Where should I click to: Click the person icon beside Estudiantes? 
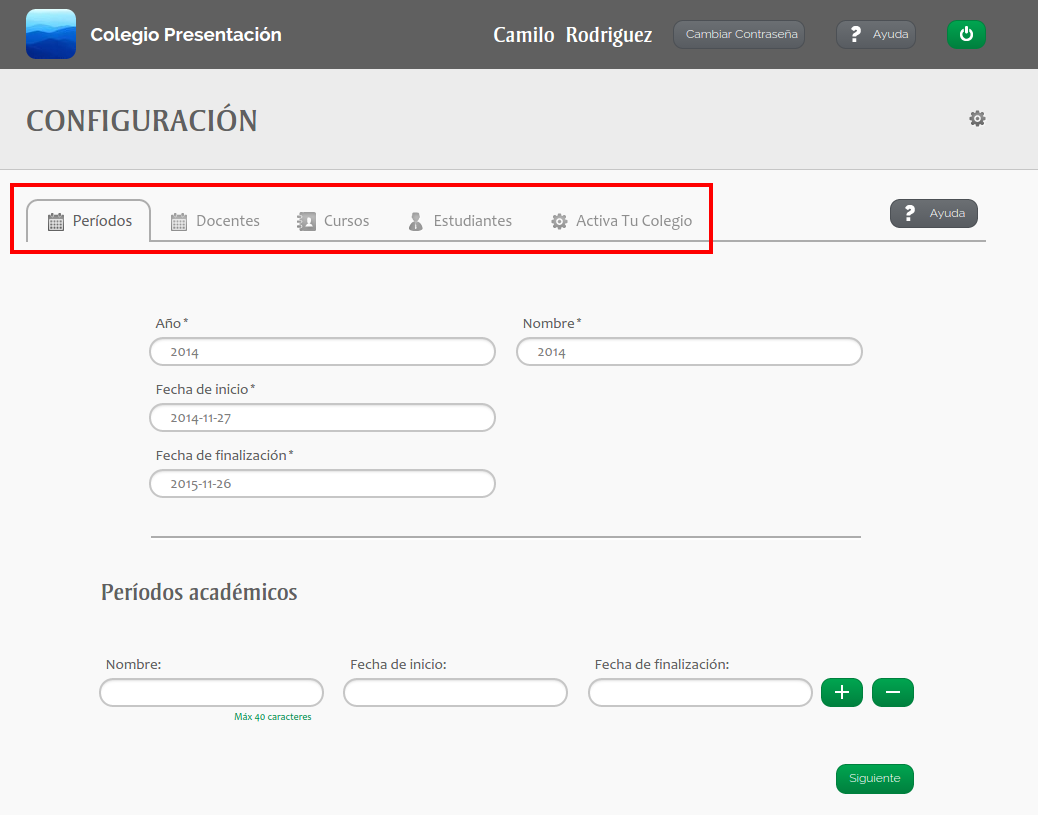pyautogui.click(x=416, y=222)
